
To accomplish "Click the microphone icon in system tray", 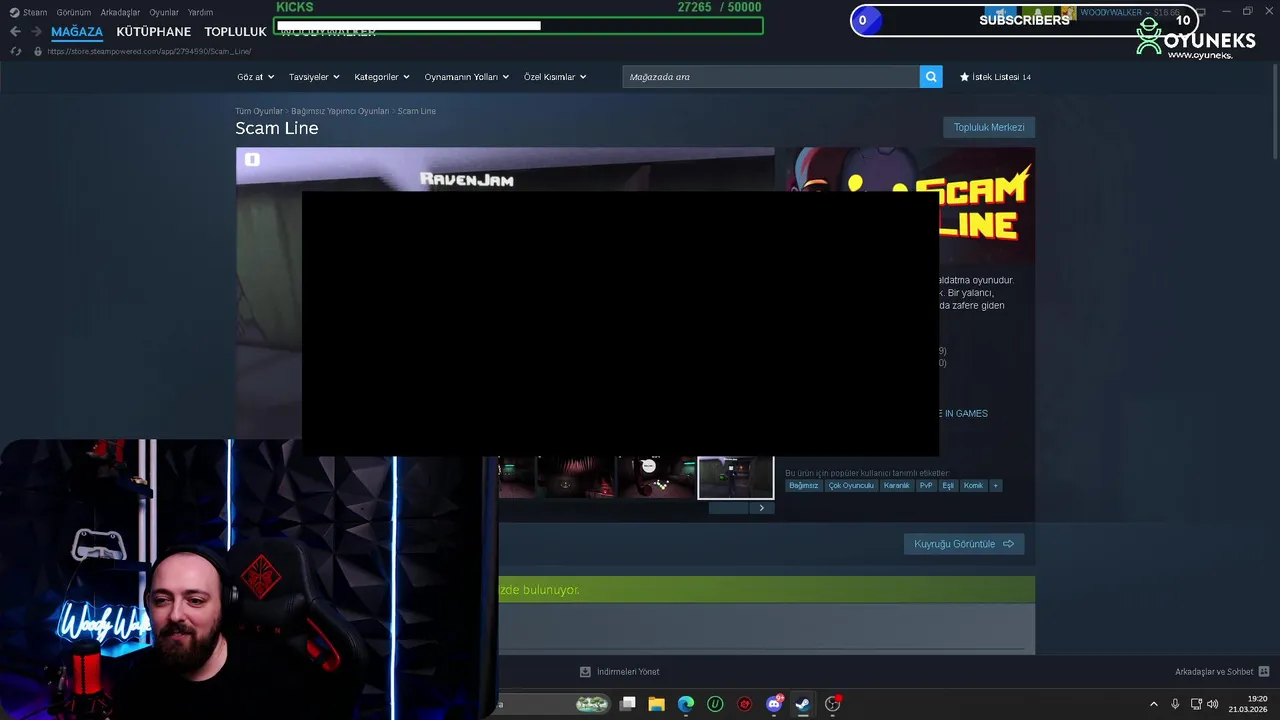I will [x=1175, y=704].
